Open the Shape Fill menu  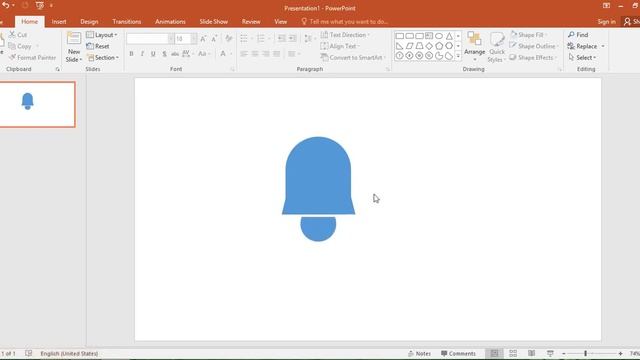tap(528, 35)
